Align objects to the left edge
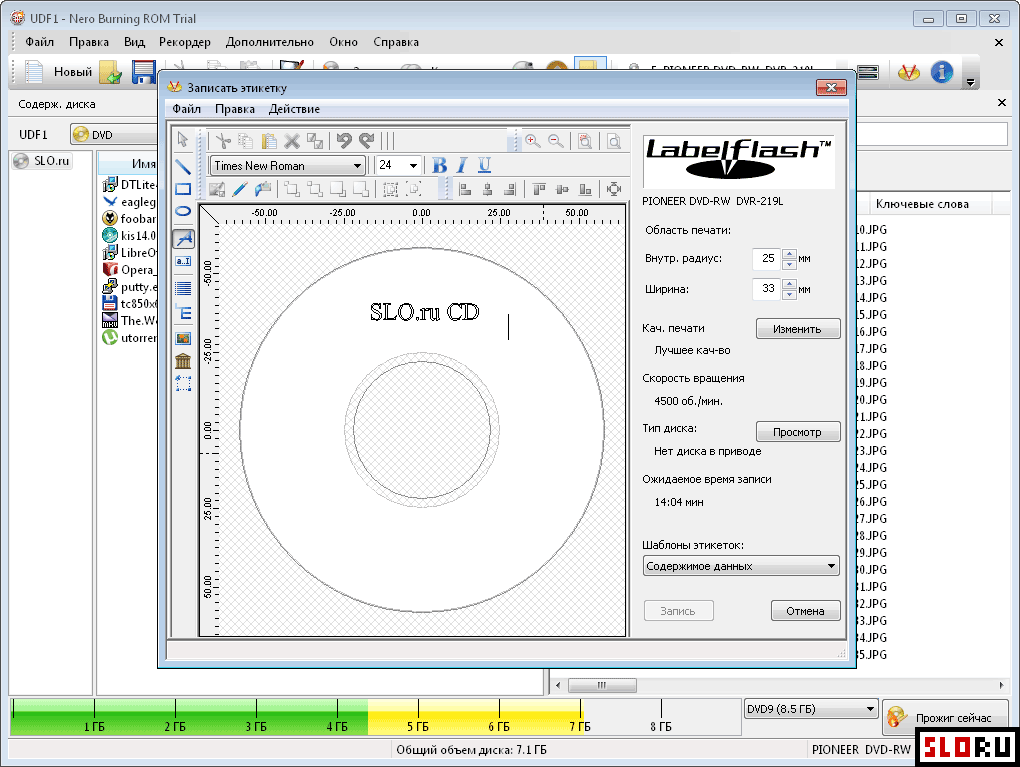Screen dimensions: 1020x767 [465, 189]
